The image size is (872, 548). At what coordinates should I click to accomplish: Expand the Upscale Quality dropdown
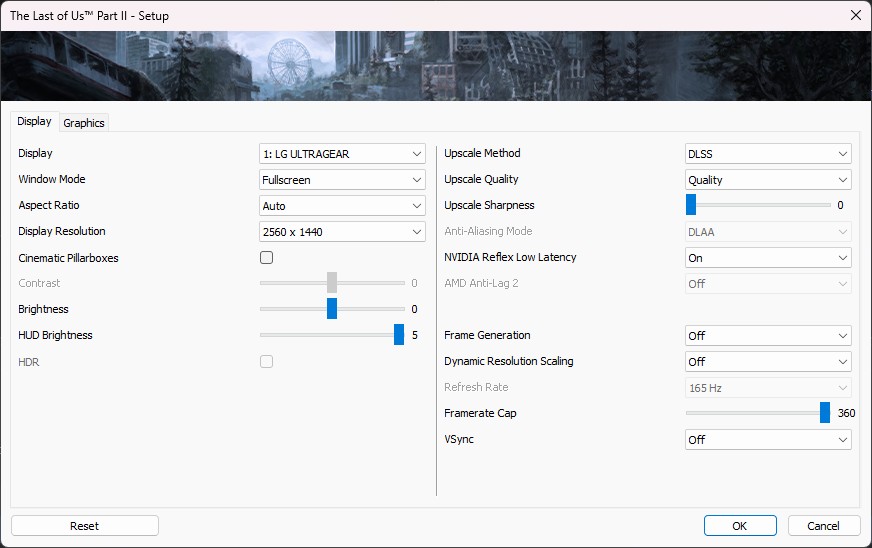[x=768, y=180]
